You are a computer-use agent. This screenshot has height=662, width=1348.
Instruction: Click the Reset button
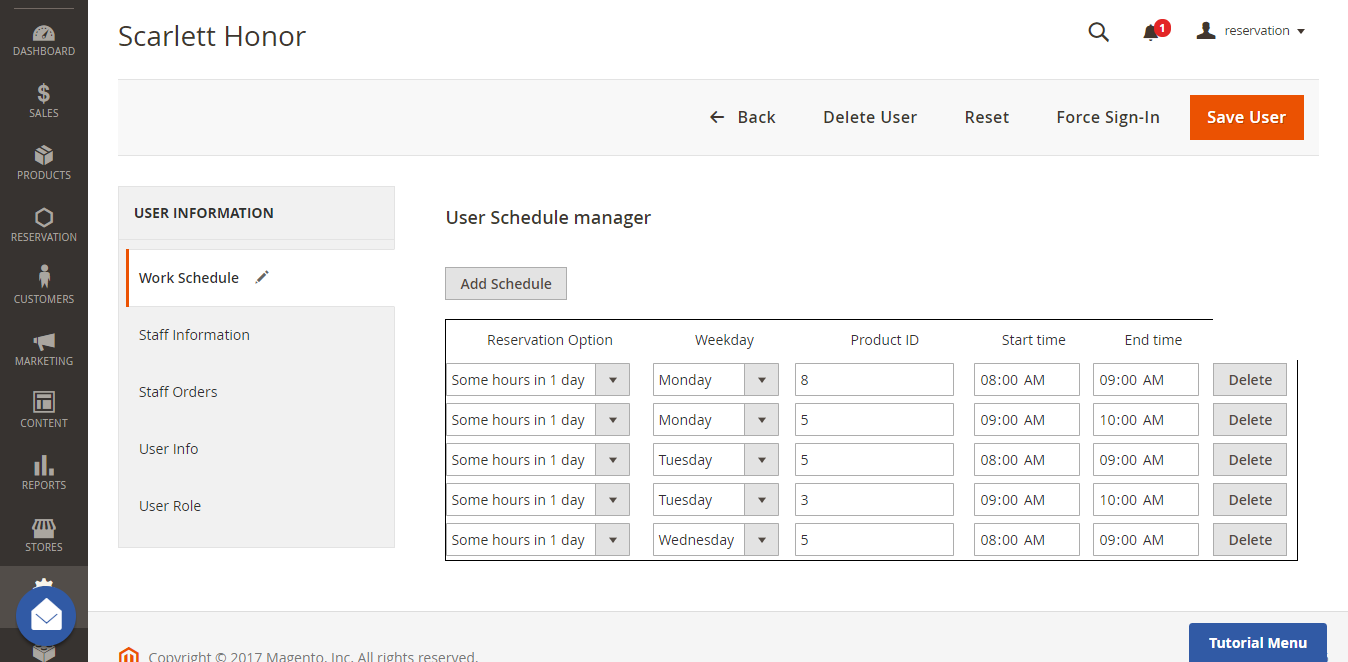987,117
